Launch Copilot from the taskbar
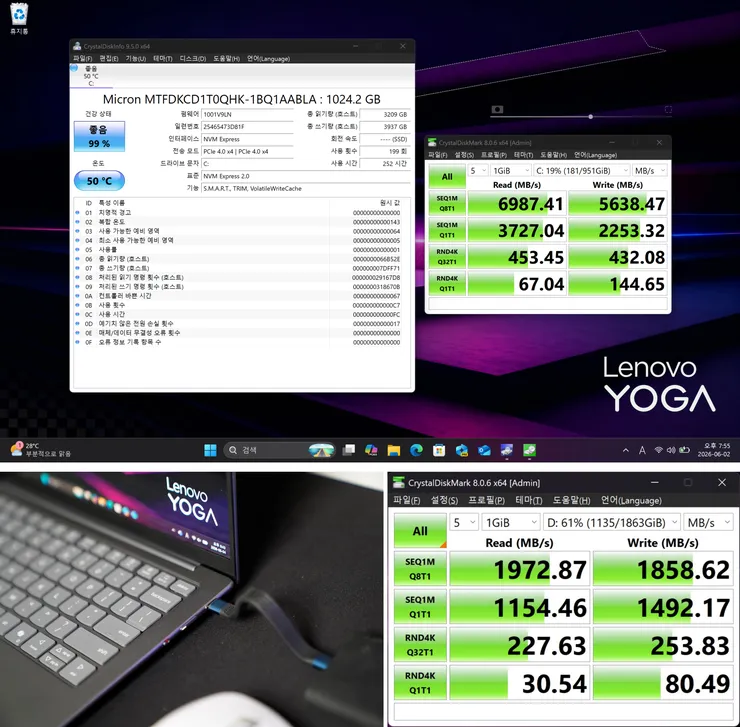 click(x=371, y=450)
